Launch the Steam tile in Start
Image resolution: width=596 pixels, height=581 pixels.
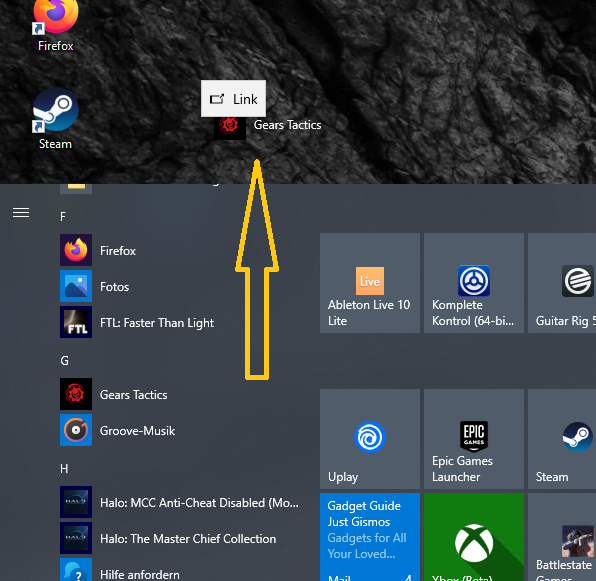coord(562,439)
